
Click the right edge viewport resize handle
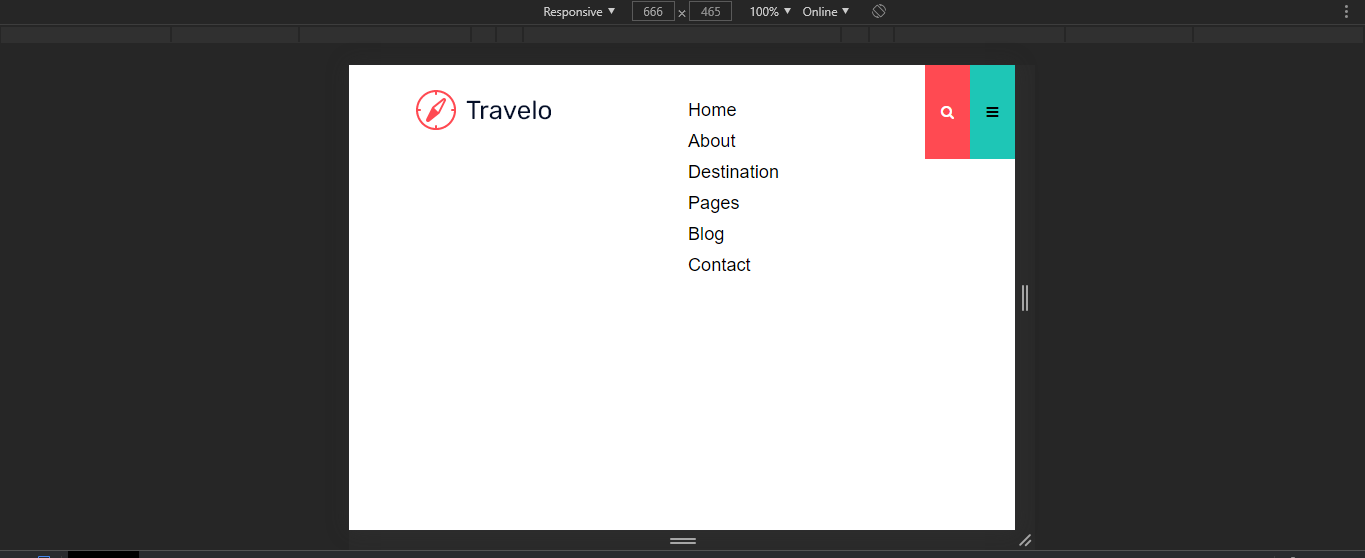pos(1025,298)
